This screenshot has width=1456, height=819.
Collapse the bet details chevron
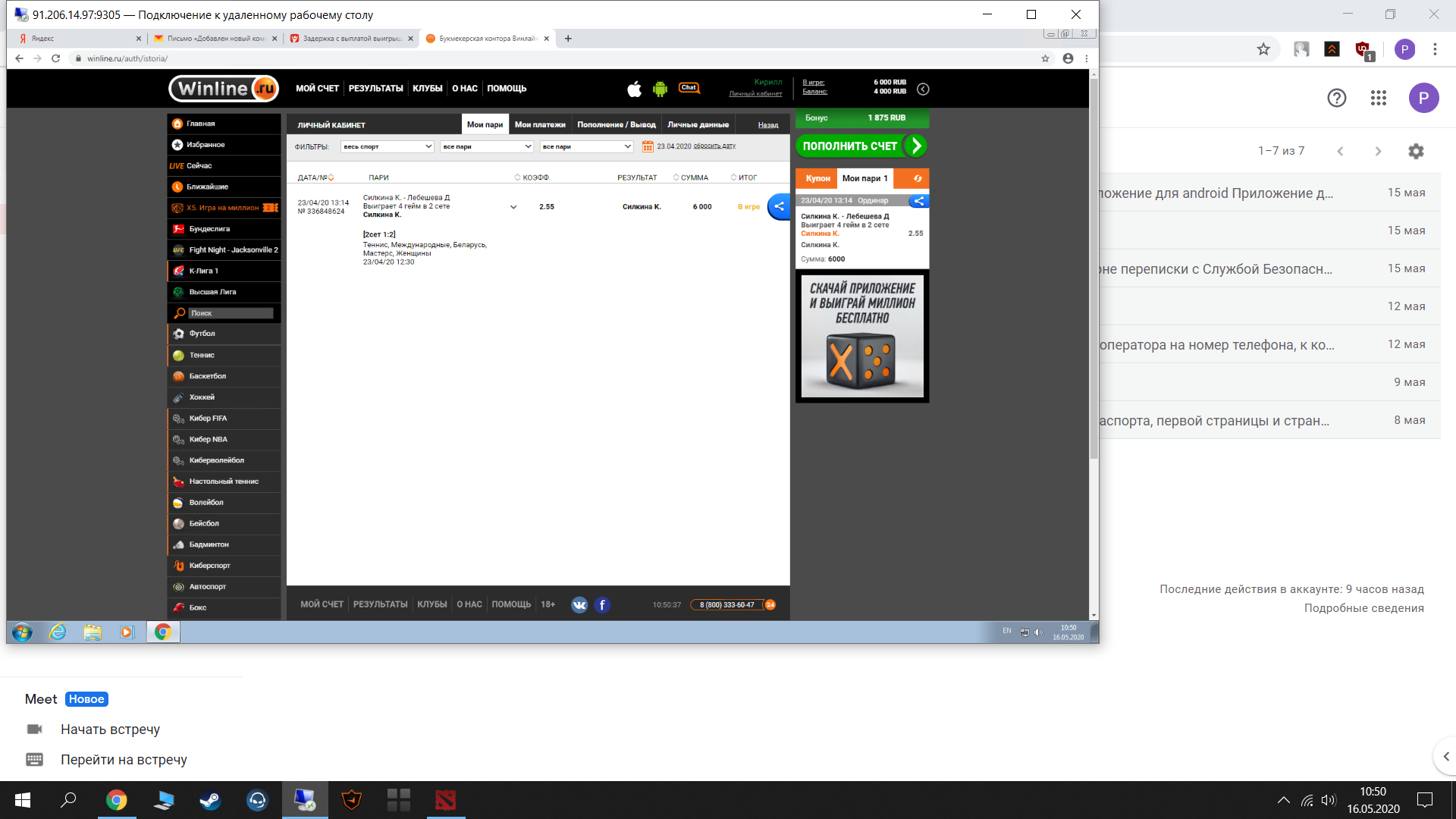pos(513,207)
